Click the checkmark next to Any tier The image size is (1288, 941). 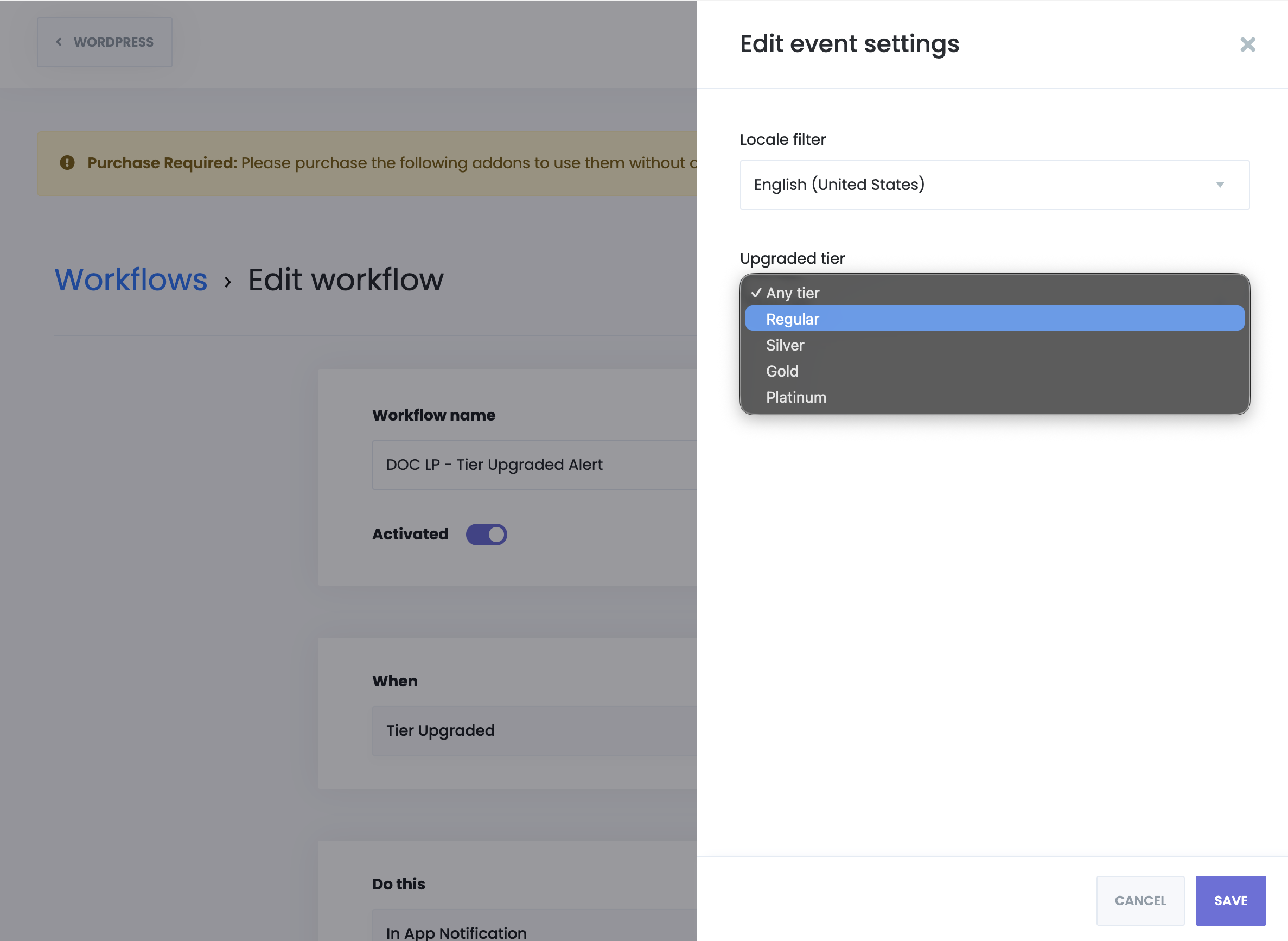756,293
